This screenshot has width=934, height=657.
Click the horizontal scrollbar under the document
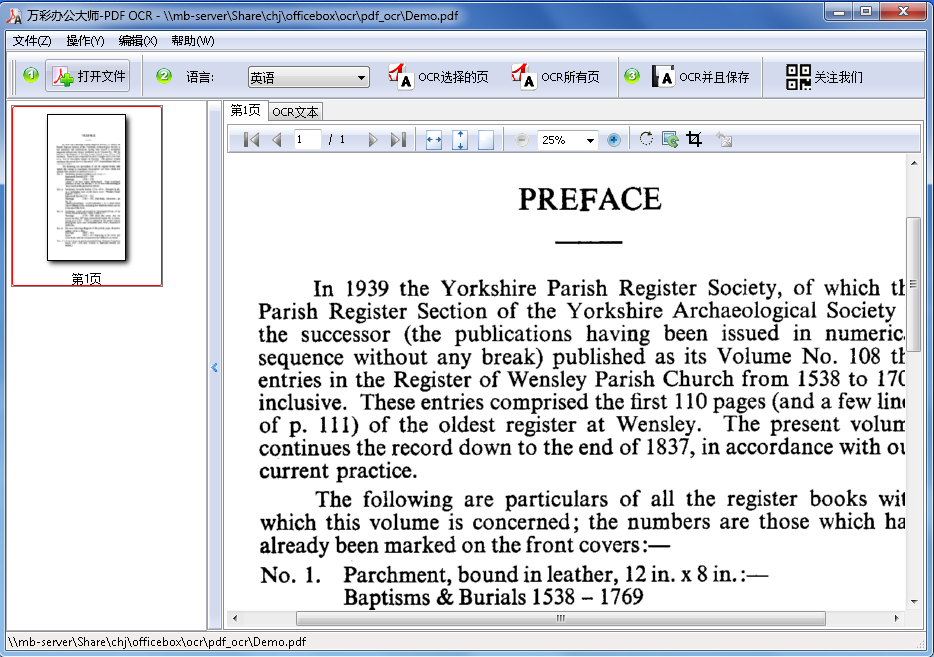561,618
